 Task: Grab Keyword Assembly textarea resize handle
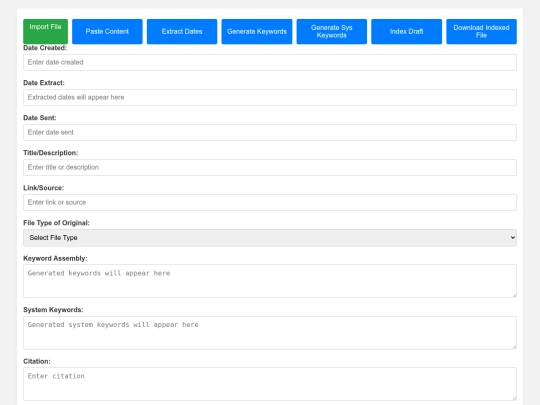[x=514, y=295]
